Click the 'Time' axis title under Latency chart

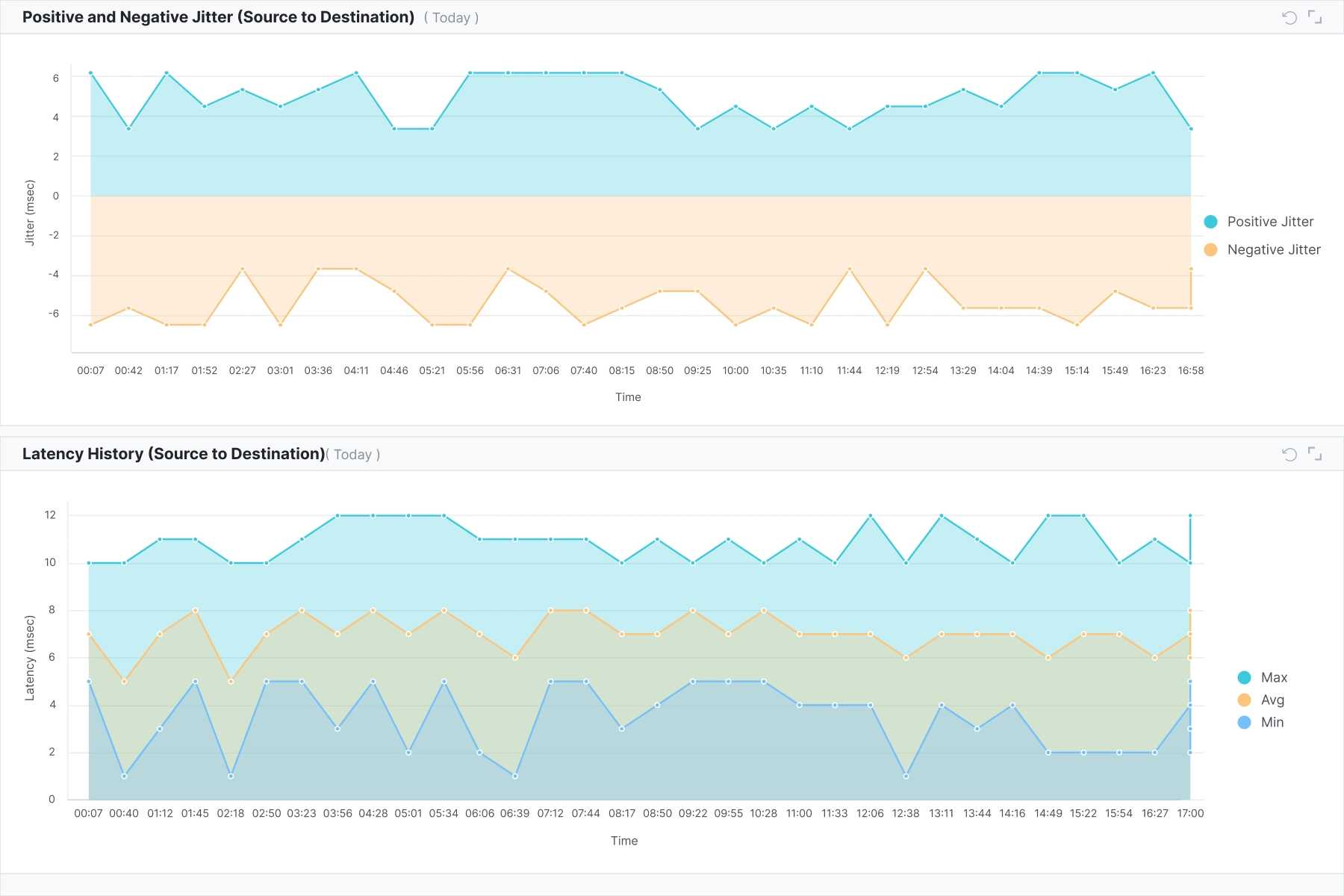[624, 841]
